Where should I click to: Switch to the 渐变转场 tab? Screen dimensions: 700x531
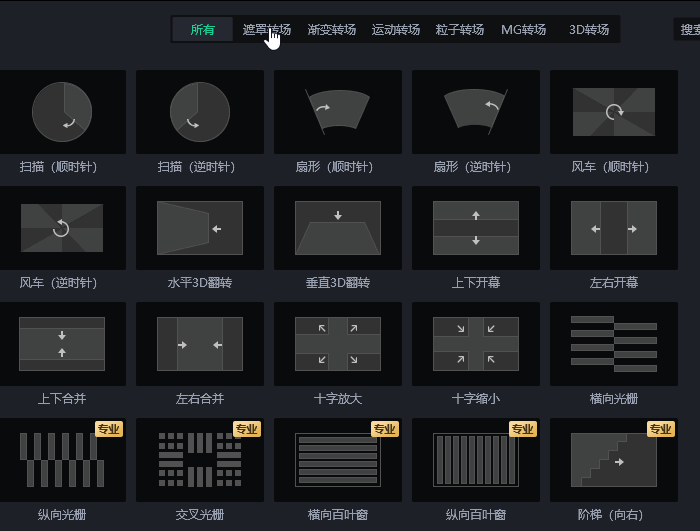[332, 30]
